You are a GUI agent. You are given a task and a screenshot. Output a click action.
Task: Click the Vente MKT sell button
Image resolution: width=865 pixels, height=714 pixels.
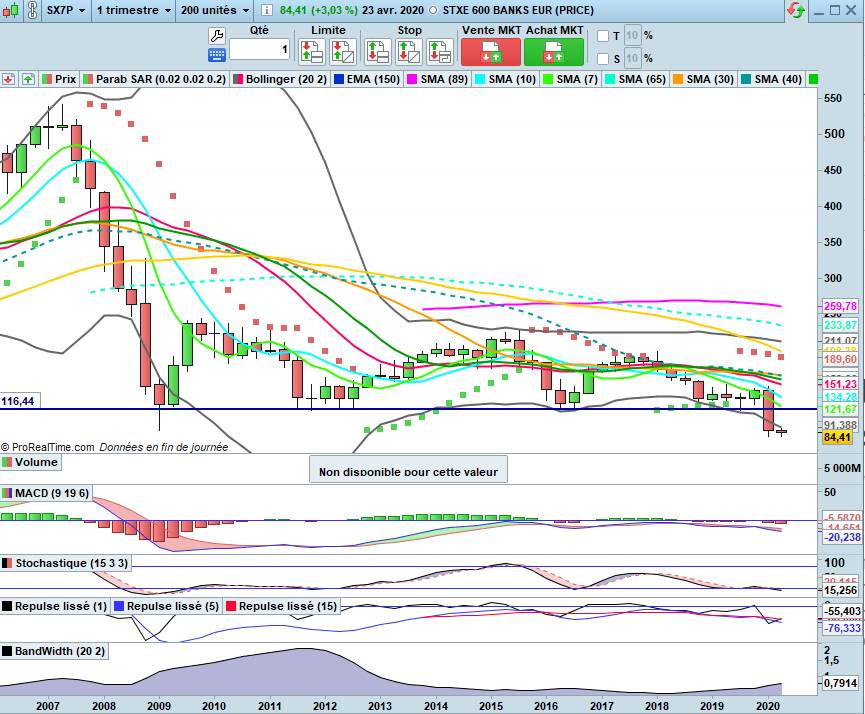click(491, 52)
